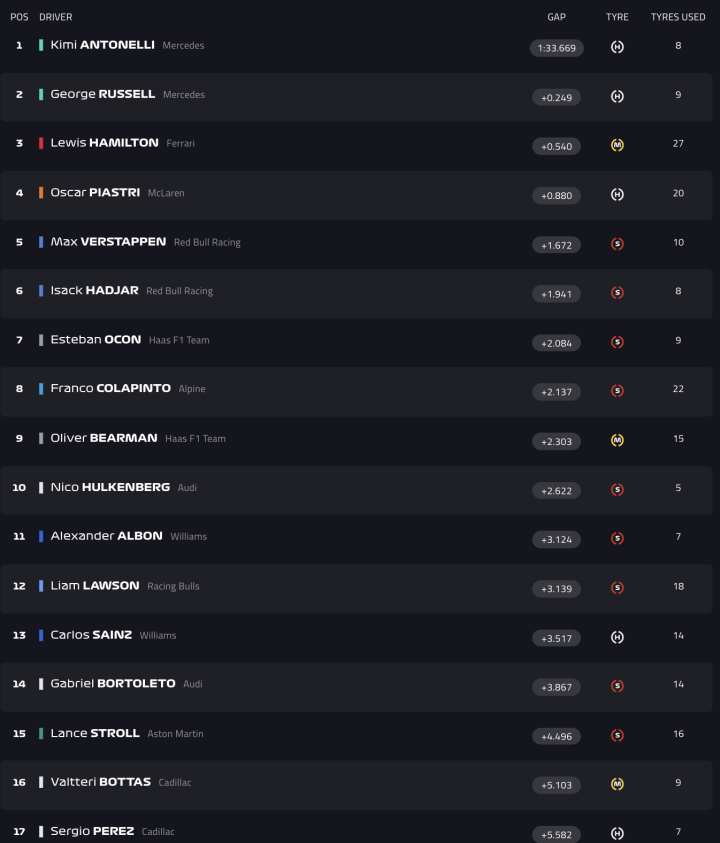Open Lewis Hamilton driver link
The width and height of the screenshot is (720, 843).
(x=104, y=143)
